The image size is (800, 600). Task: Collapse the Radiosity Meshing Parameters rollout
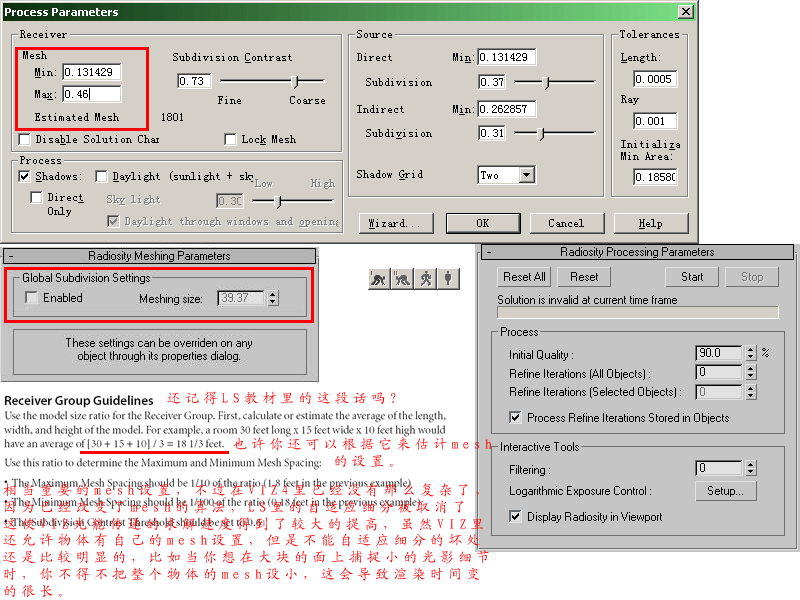tap(11, 256)
